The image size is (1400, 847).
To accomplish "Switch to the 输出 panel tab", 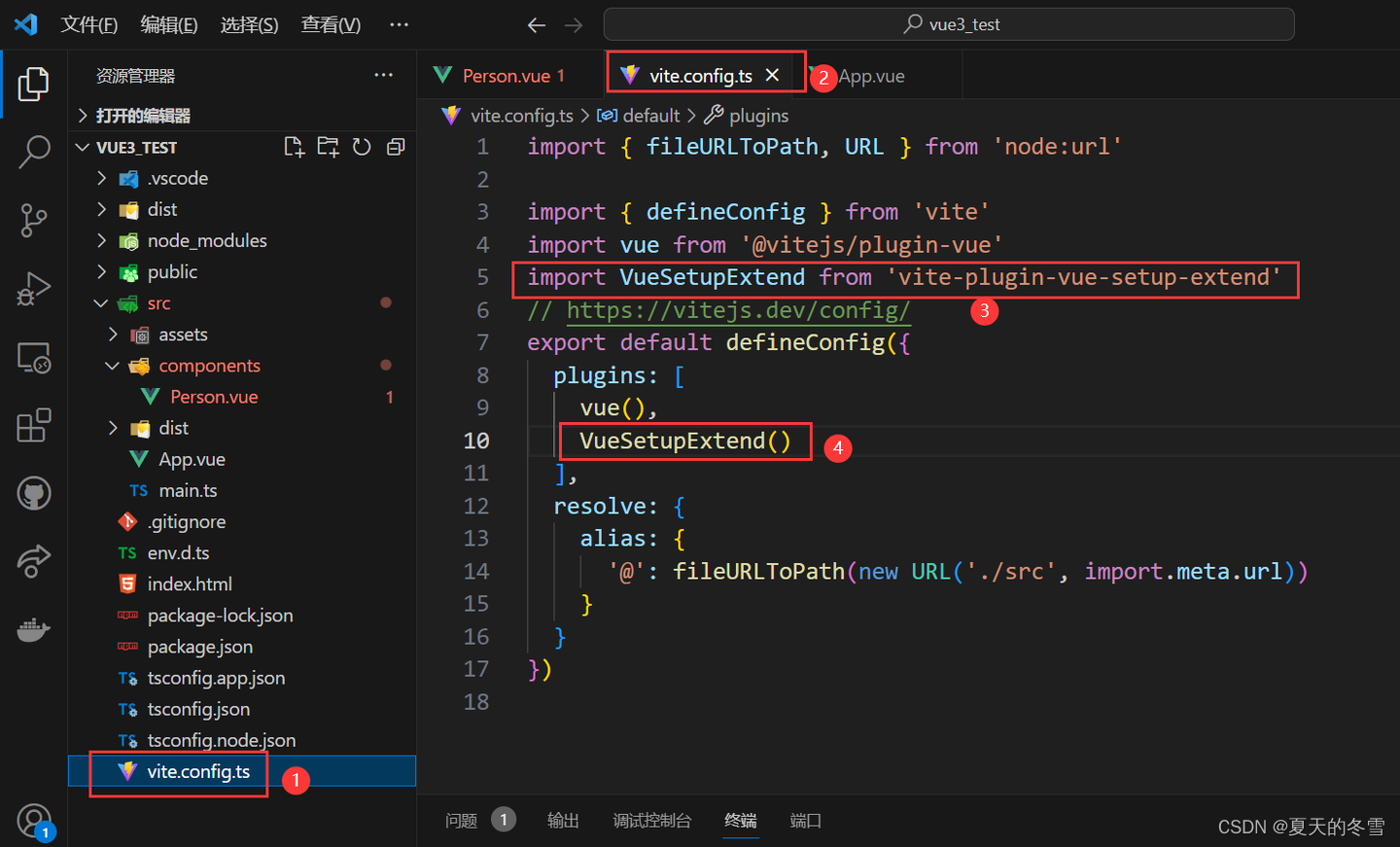I will coord(562,820).
